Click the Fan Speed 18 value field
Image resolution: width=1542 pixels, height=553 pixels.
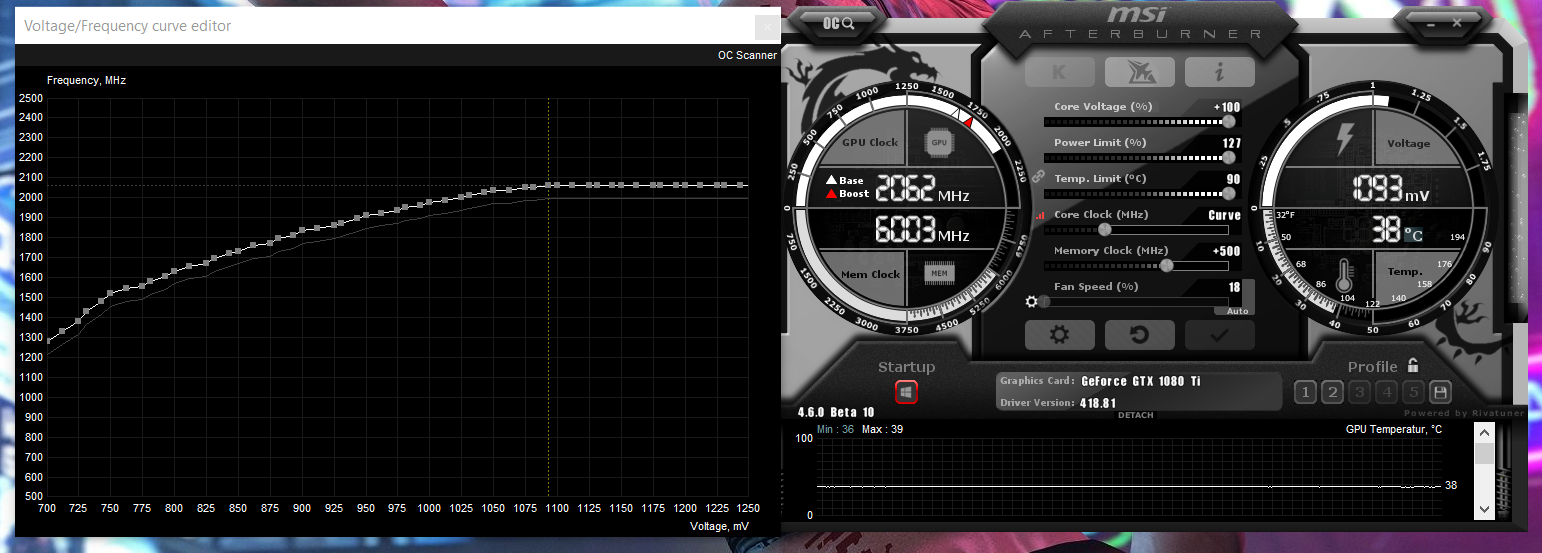[x=1235, y=287]
